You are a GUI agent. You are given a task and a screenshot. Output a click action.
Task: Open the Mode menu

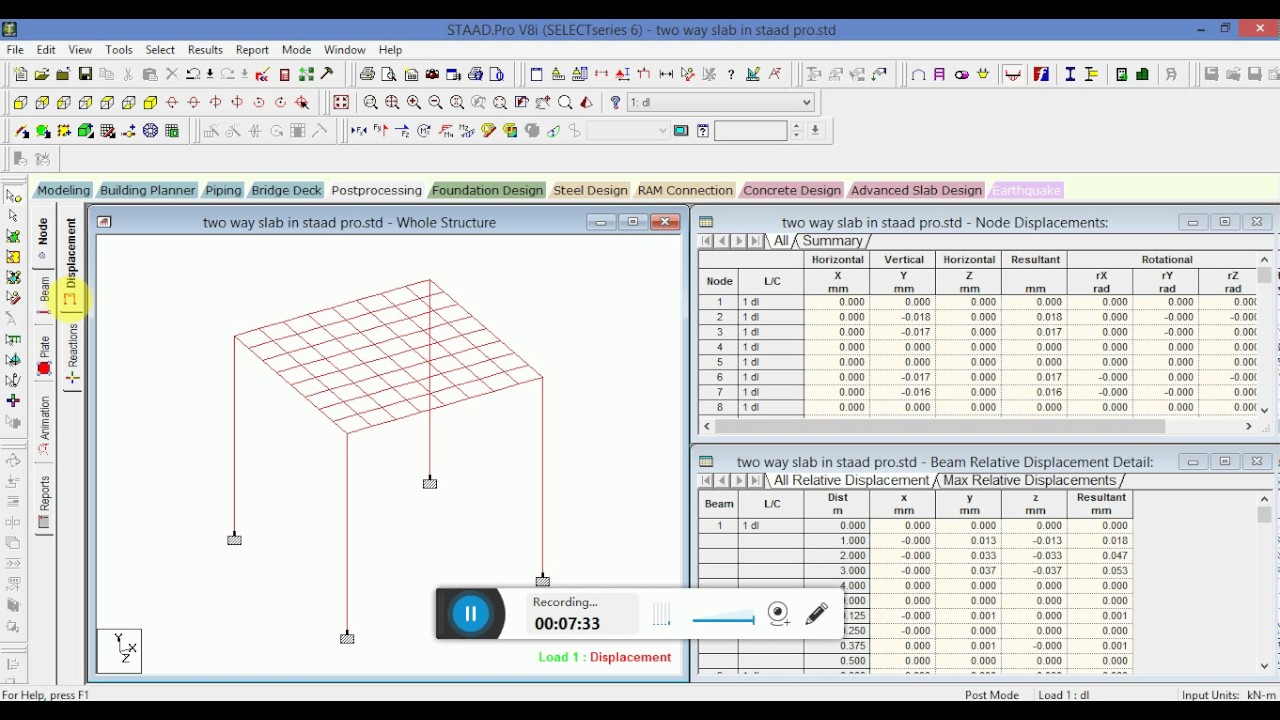click(297, 50)
